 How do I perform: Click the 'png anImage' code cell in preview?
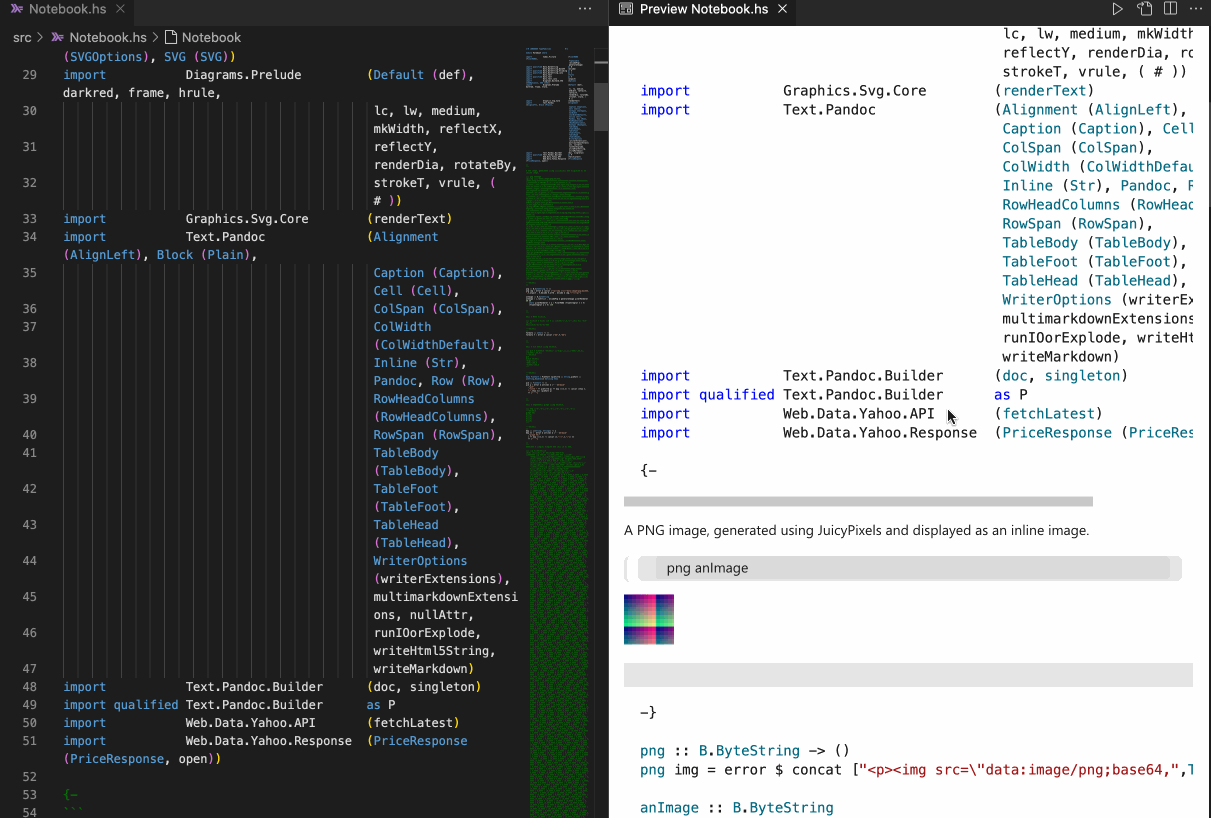pyautogui.click(x=909, y=568)
